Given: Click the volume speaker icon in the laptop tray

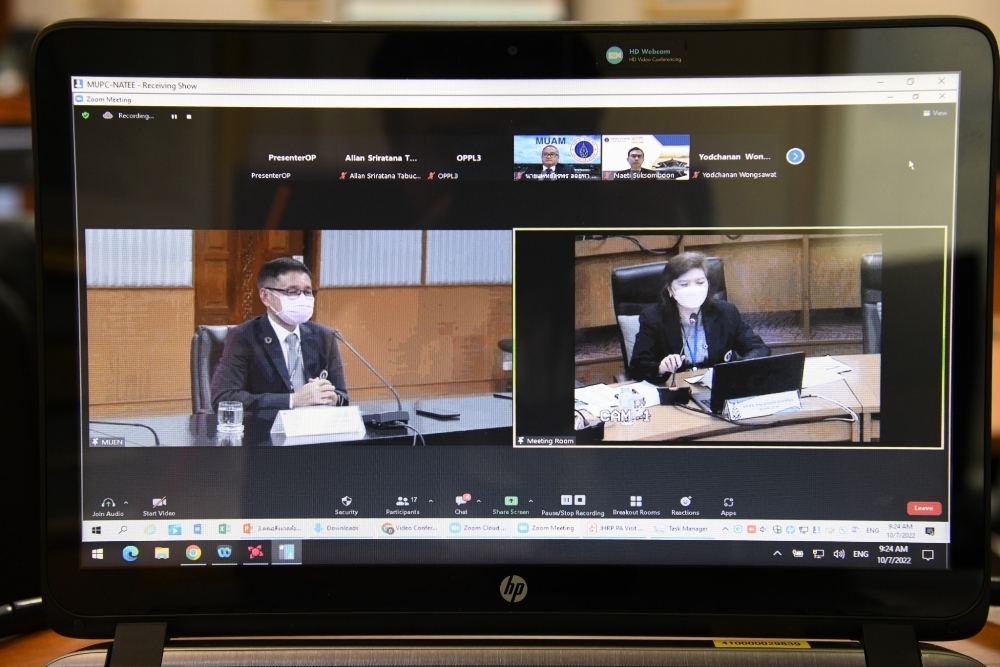Looking at the screenshot, I should tap(839, 554).
